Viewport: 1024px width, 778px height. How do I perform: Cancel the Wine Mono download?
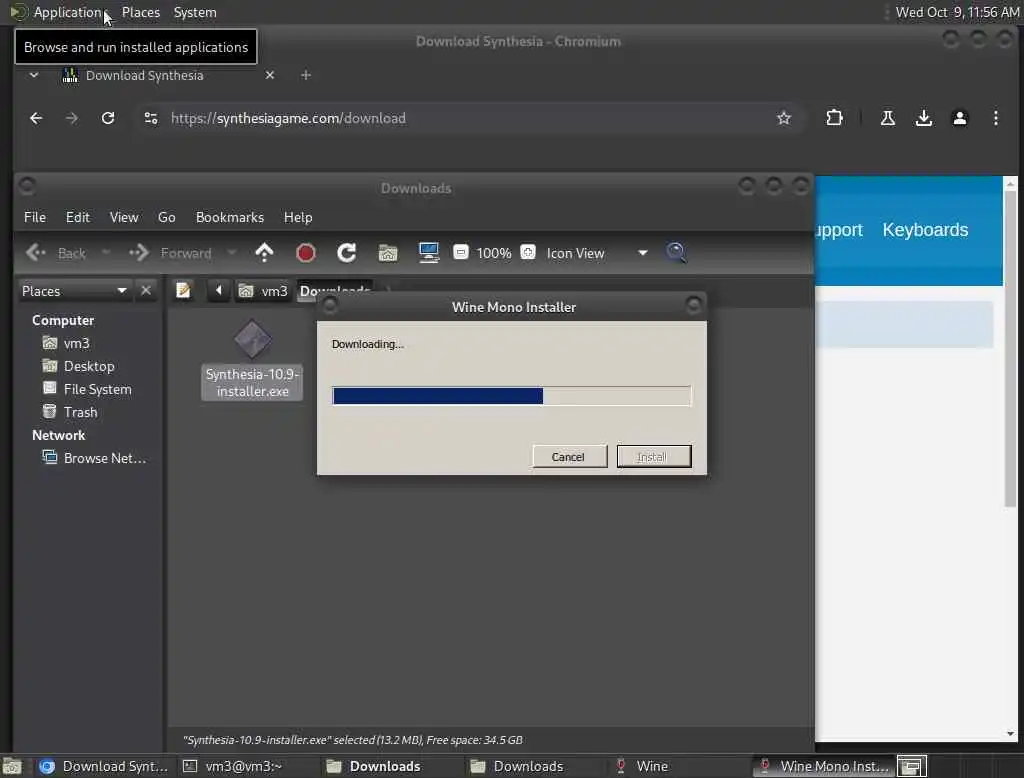point(569,457)
